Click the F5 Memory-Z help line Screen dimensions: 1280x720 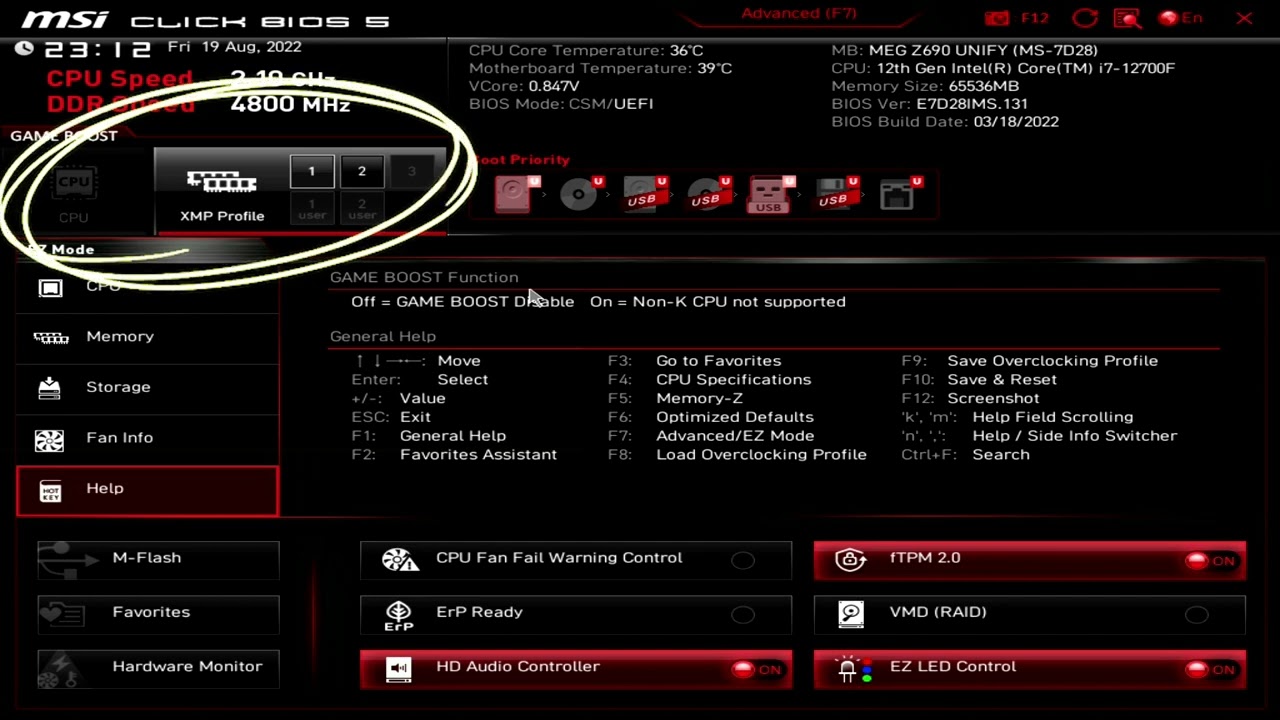(x=675, y=399)
